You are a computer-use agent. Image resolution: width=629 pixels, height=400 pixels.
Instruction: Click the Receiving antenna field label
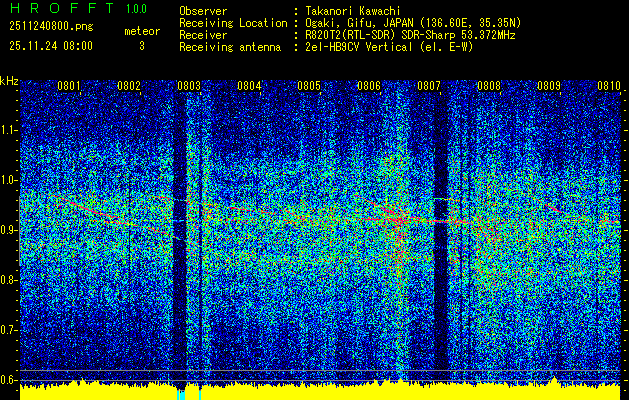pos(230,47)
